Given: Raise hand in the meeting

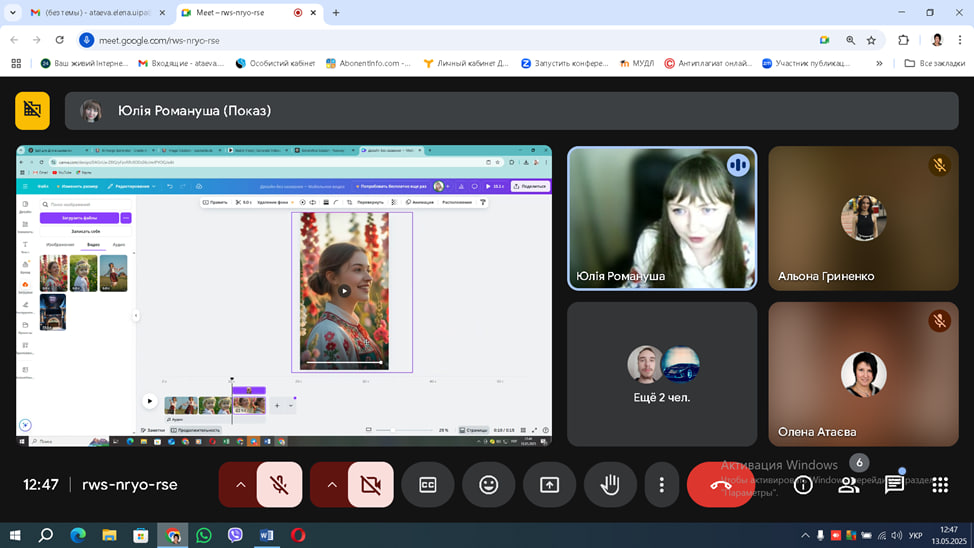Looking at the screenshot, I should point(610,485).
